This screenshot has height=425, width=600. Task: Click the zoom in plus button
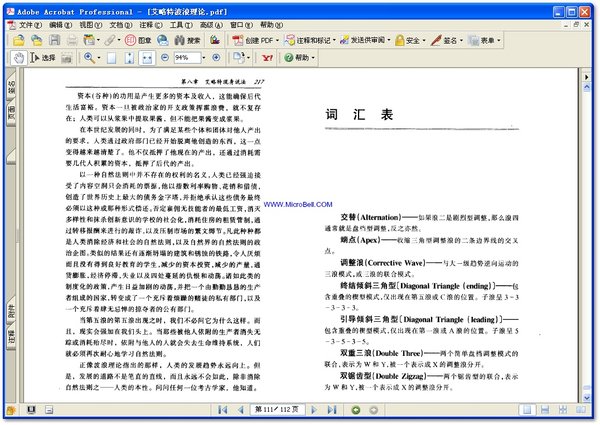coord(216,57)
